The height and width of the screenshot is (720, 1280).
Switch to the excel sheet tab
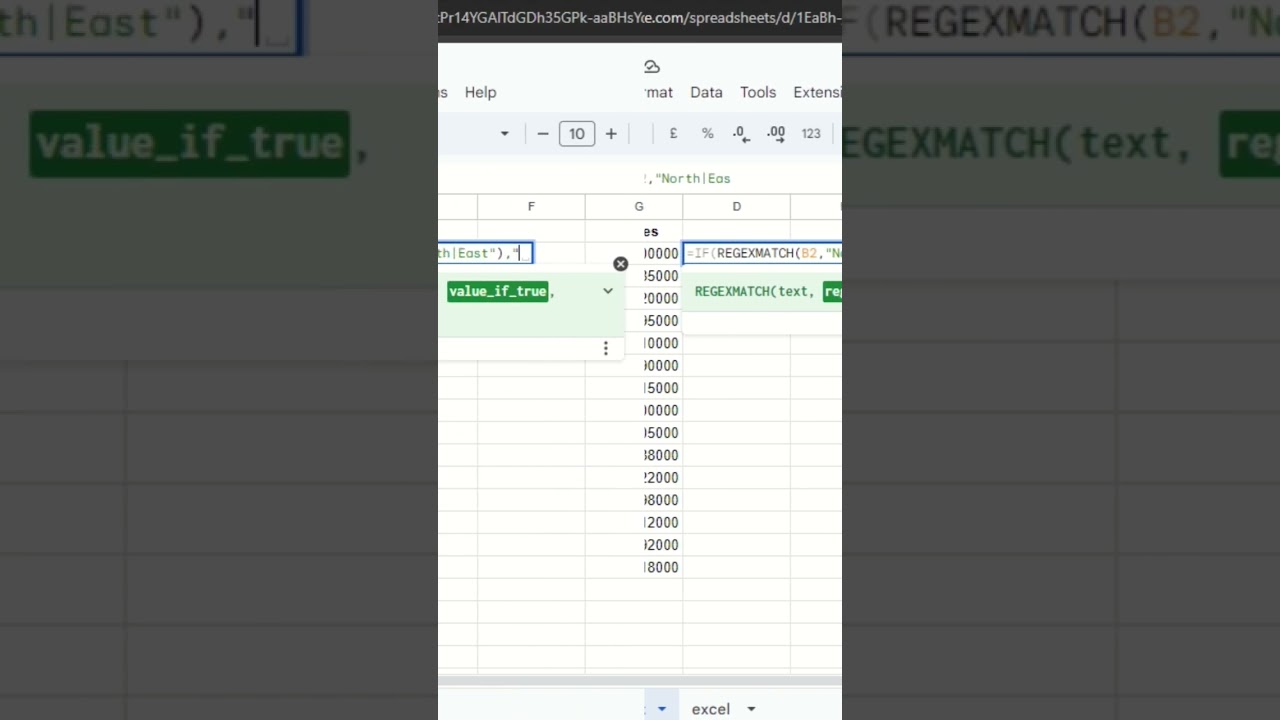point(711,709)
